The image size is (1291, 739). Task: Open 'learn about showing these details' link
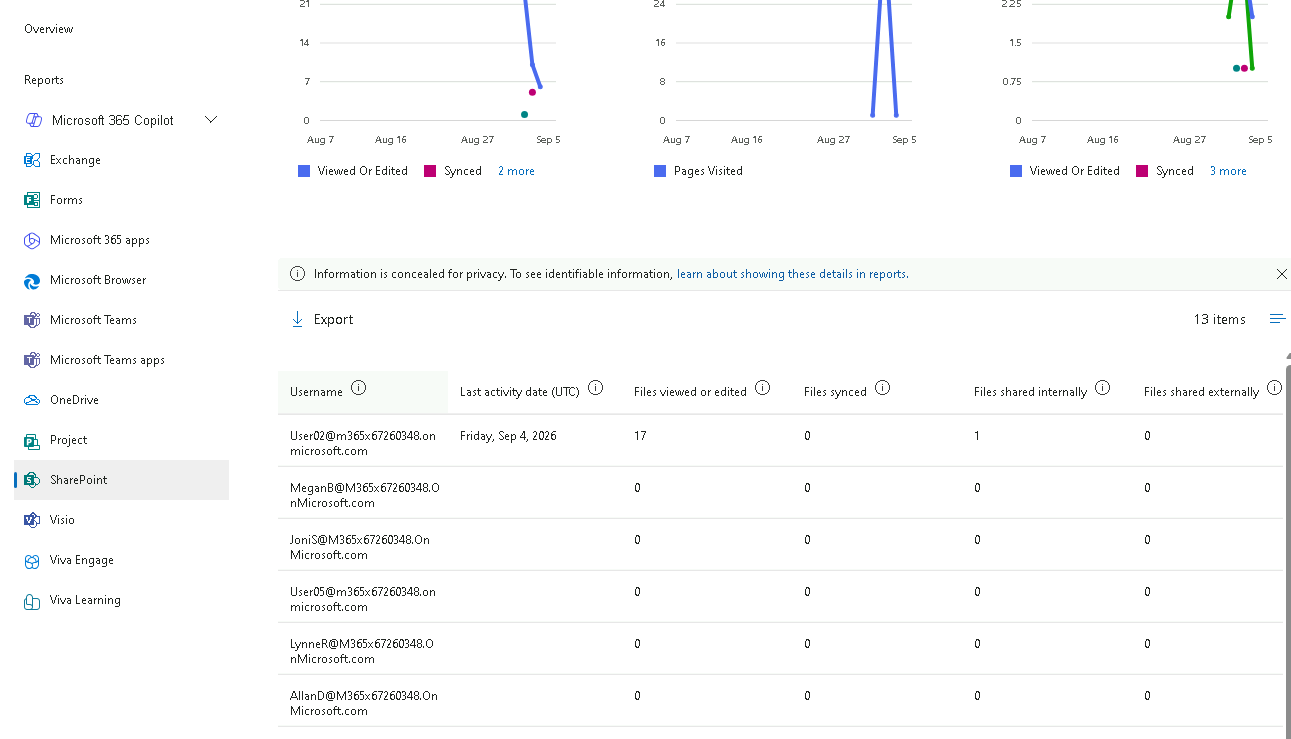click(x=791, y=274)
